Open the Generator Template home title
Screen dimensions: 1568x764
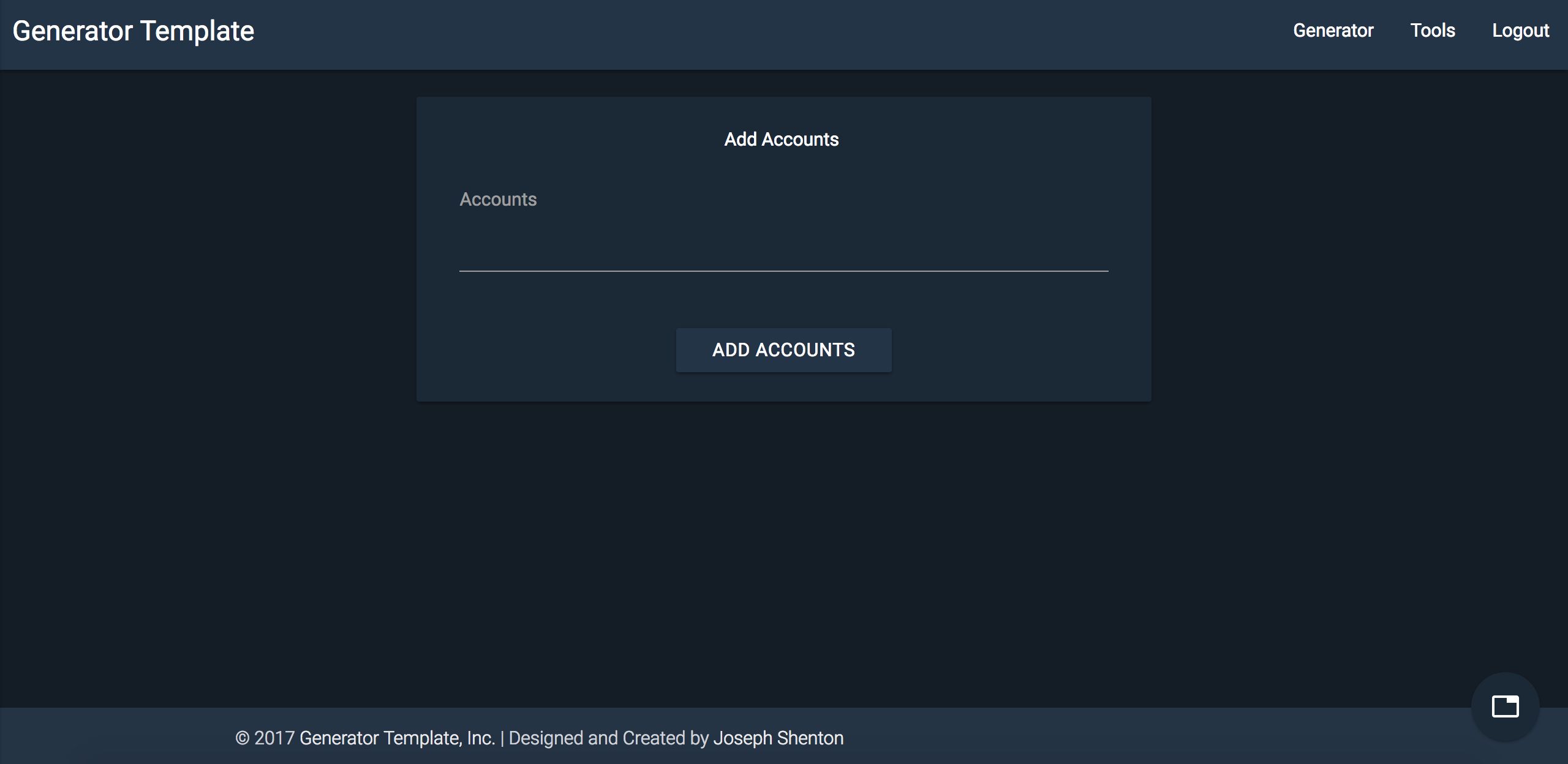pyautogui.click(x=133, y=31)
